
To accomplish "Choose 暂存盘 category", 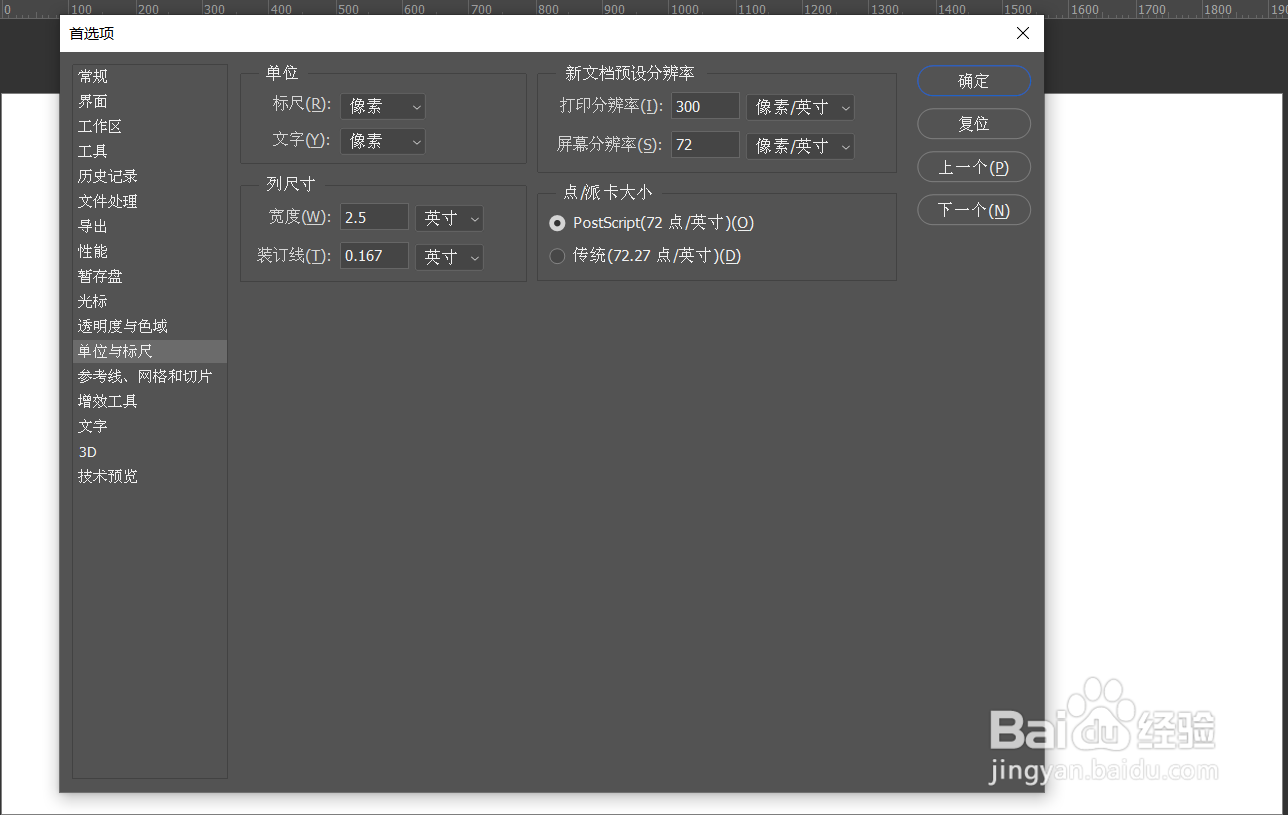I will 150,276.
